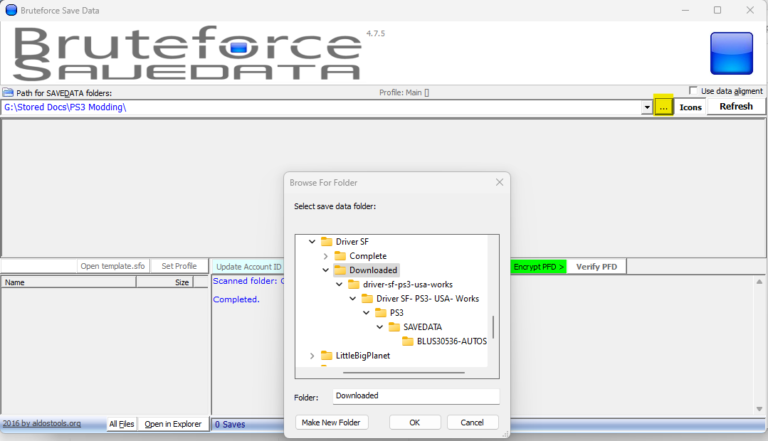The image size is (768, 441).
Task: Click Update Account ID button
Action: (x=248, y=267)
